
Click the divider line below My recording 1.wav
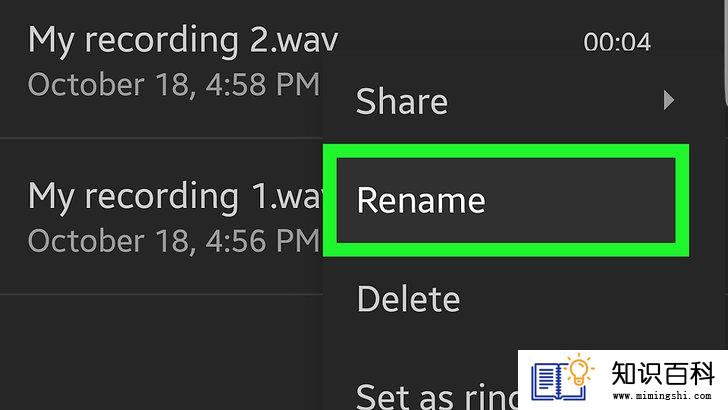coord(161,294)
